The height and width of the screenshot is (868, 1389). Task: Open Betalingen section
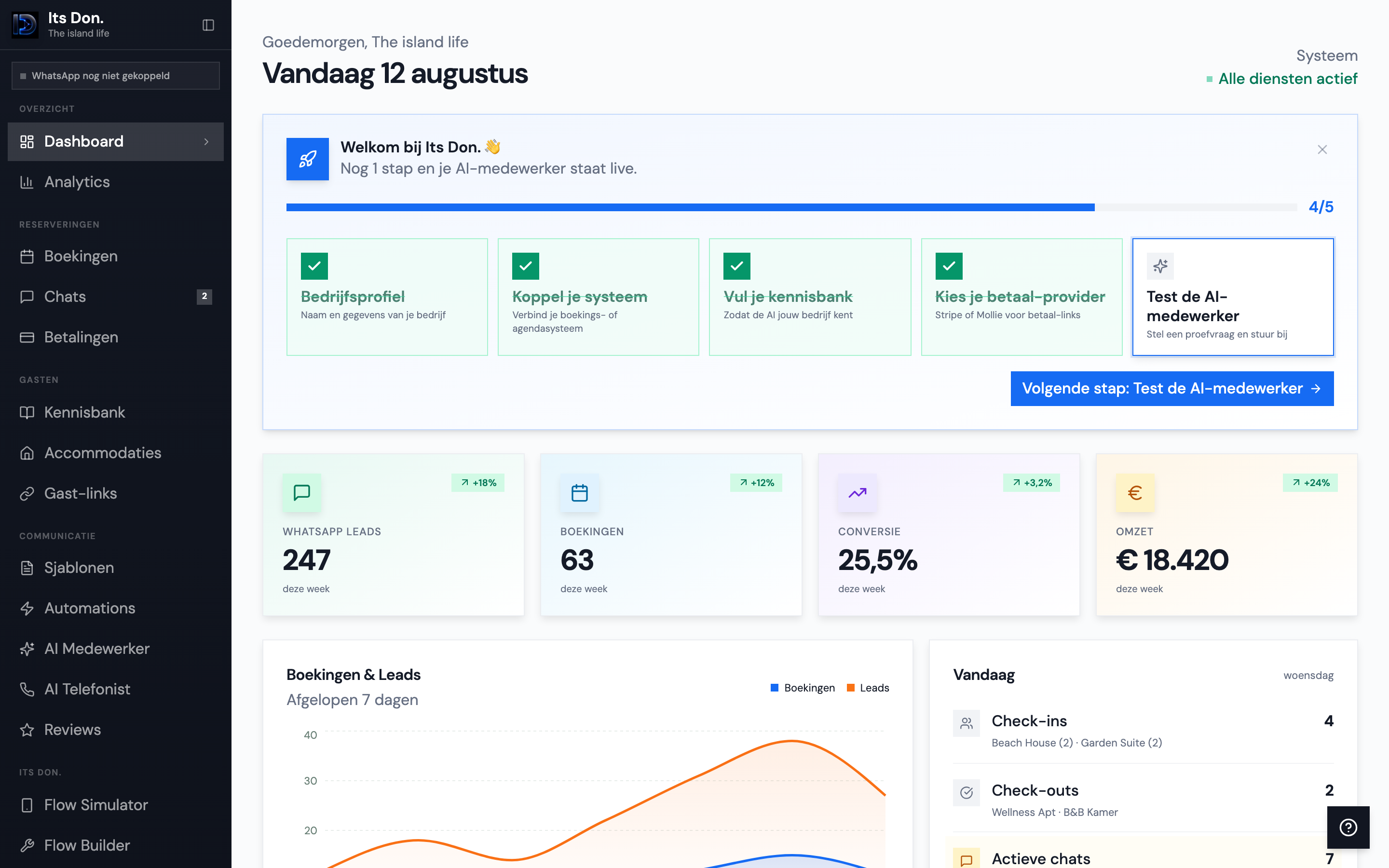coord(115,338)
